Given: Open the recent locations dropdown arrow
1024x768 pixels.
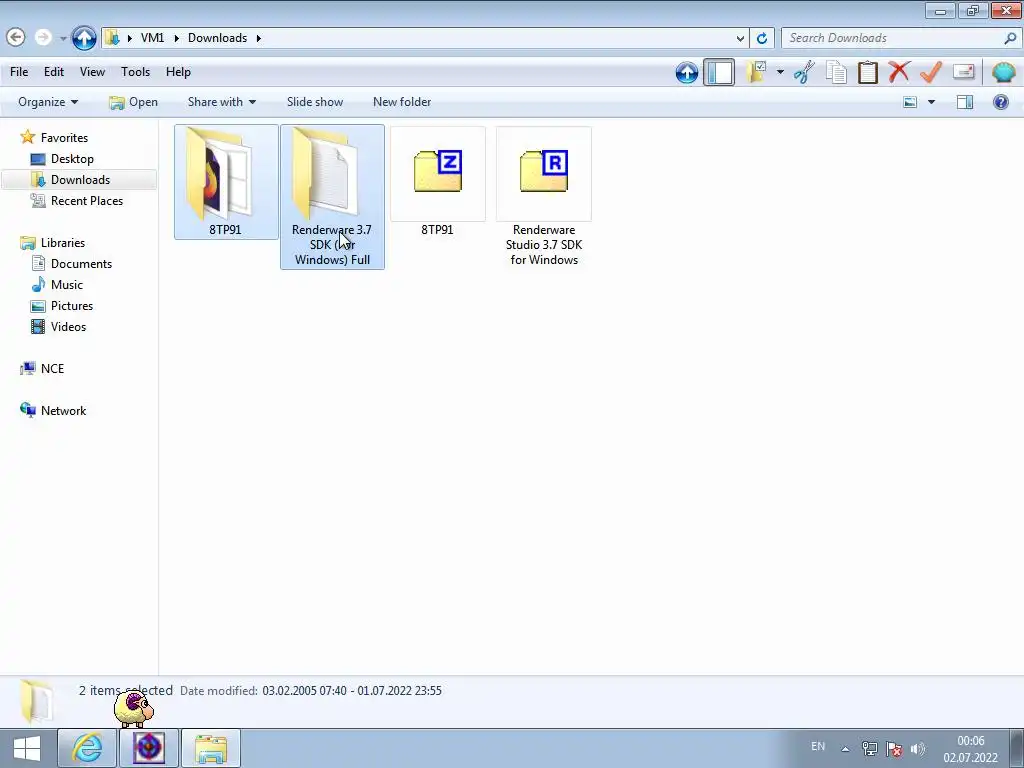Looking at the screenshot, I should pyautogui.click(x=63, y=38).
